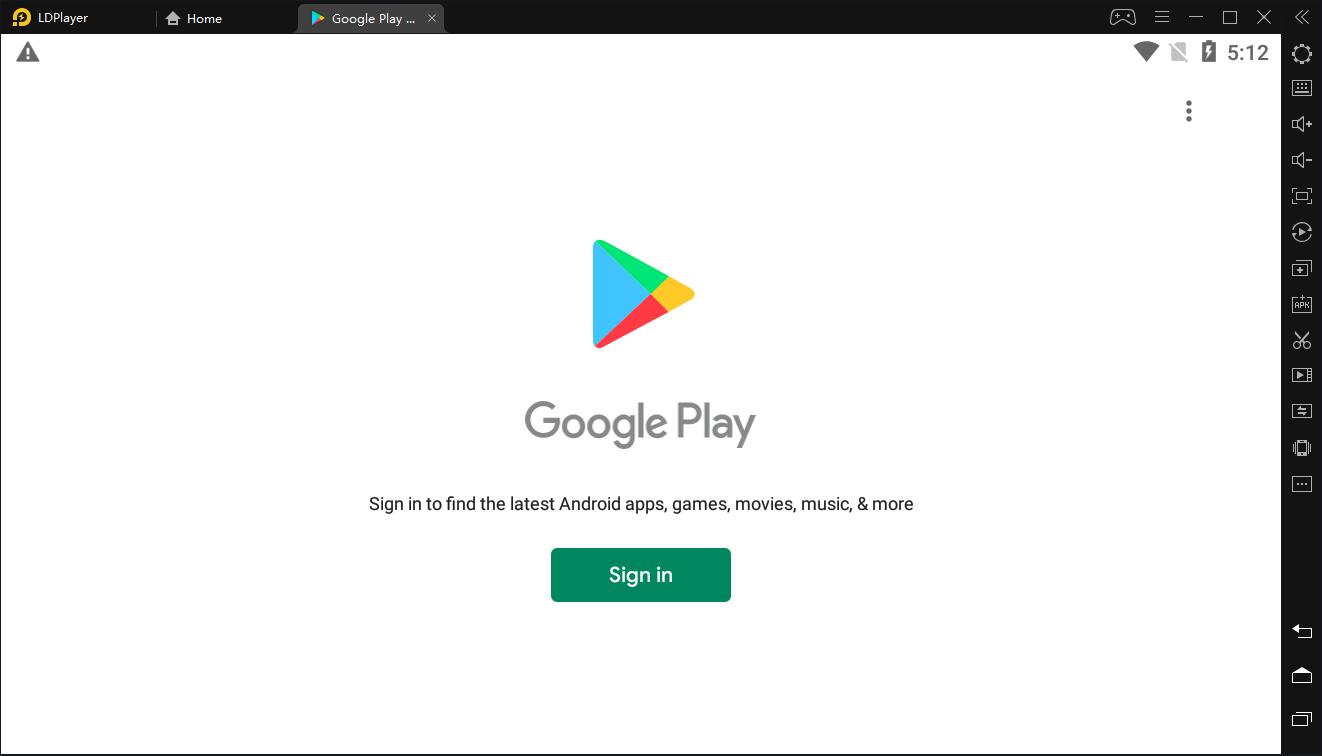Viewport: 1322px width, 756px height.
Task: Open keyboard mapping tool in sidebar
Action: coord(1301,88)
